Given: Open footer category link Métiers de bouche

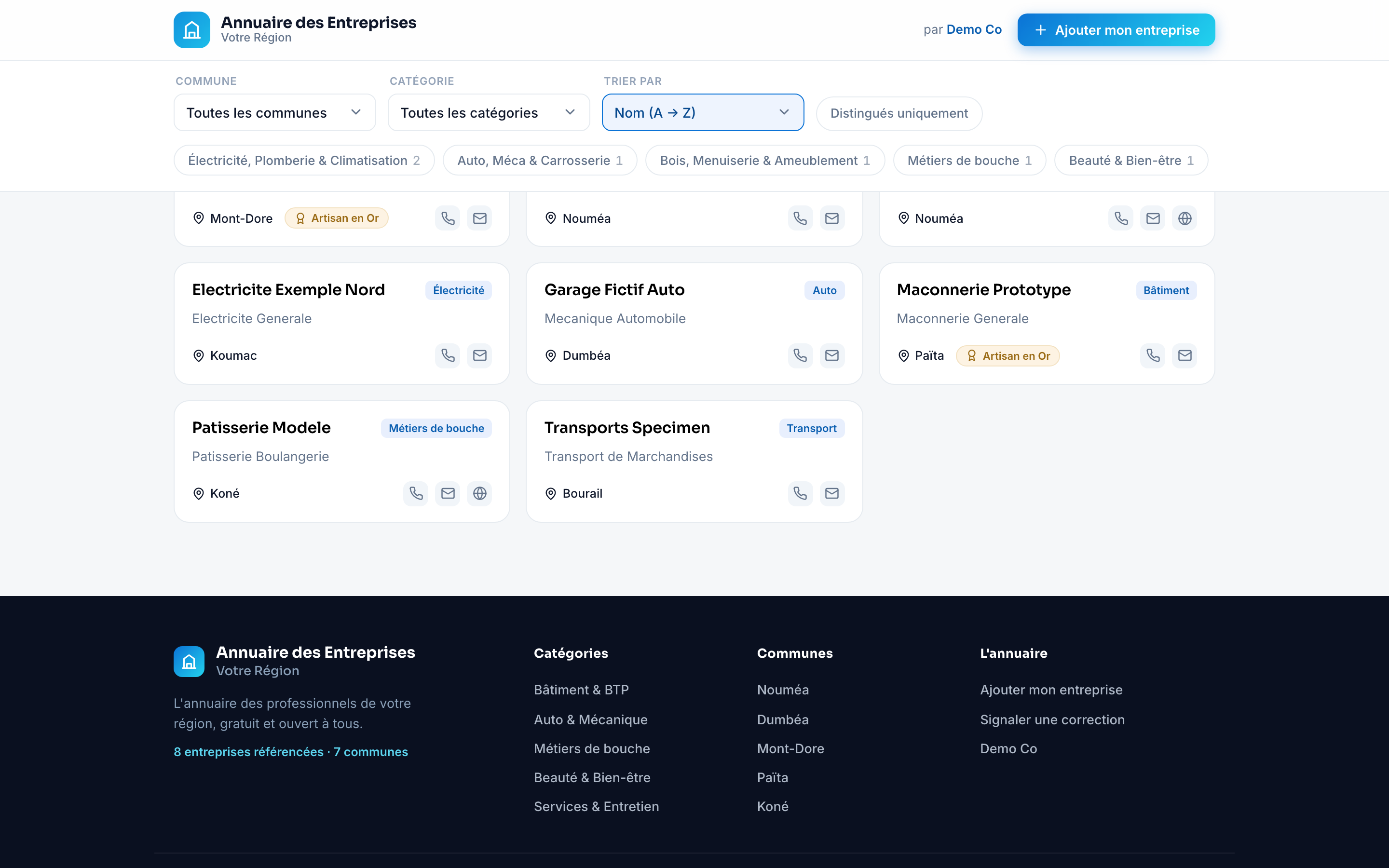Looking at the screenshot, I should point(592,748).
